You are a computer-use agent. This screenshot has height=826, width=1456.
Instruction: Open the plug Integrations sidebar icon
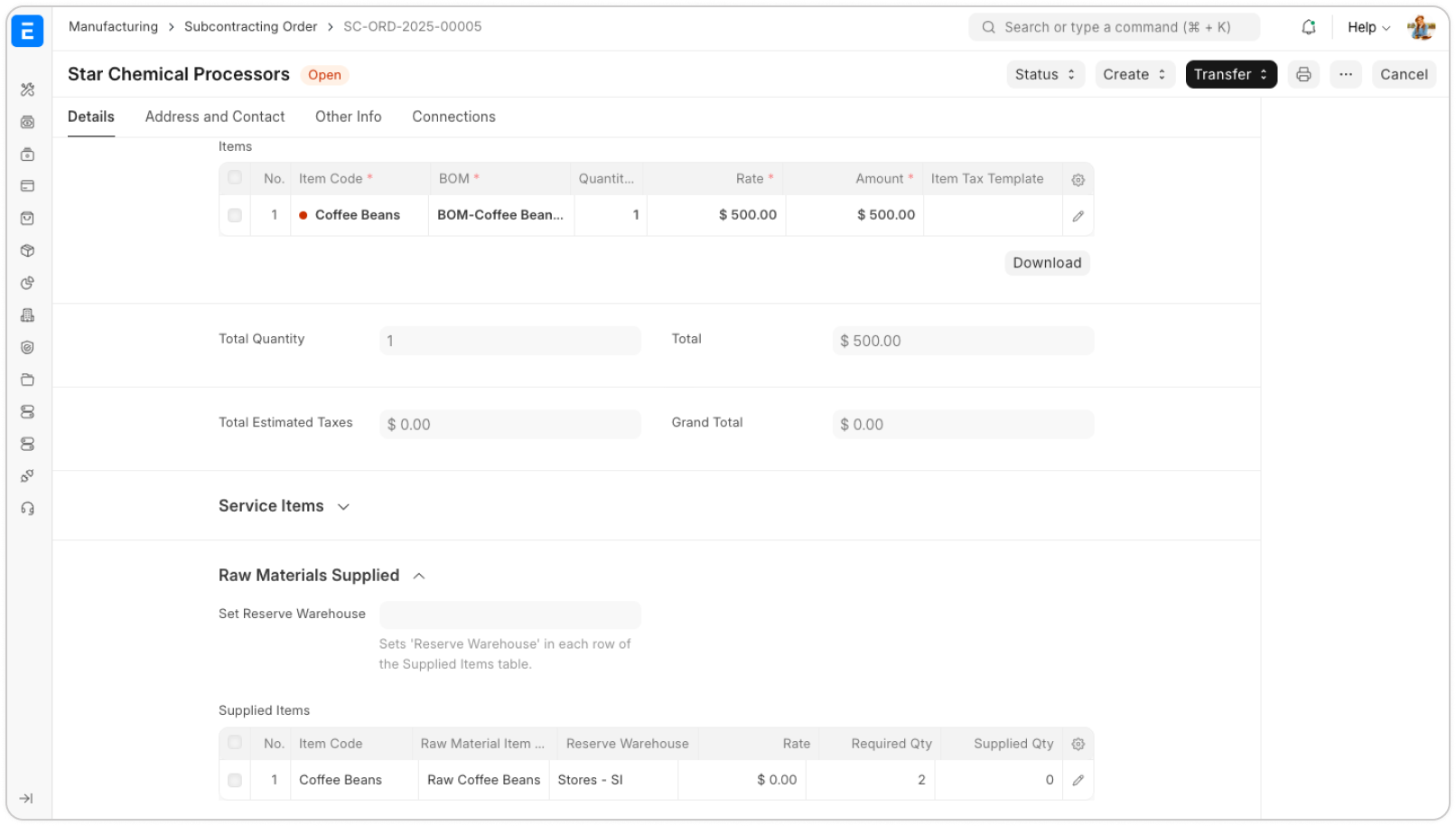coord(27,476)
